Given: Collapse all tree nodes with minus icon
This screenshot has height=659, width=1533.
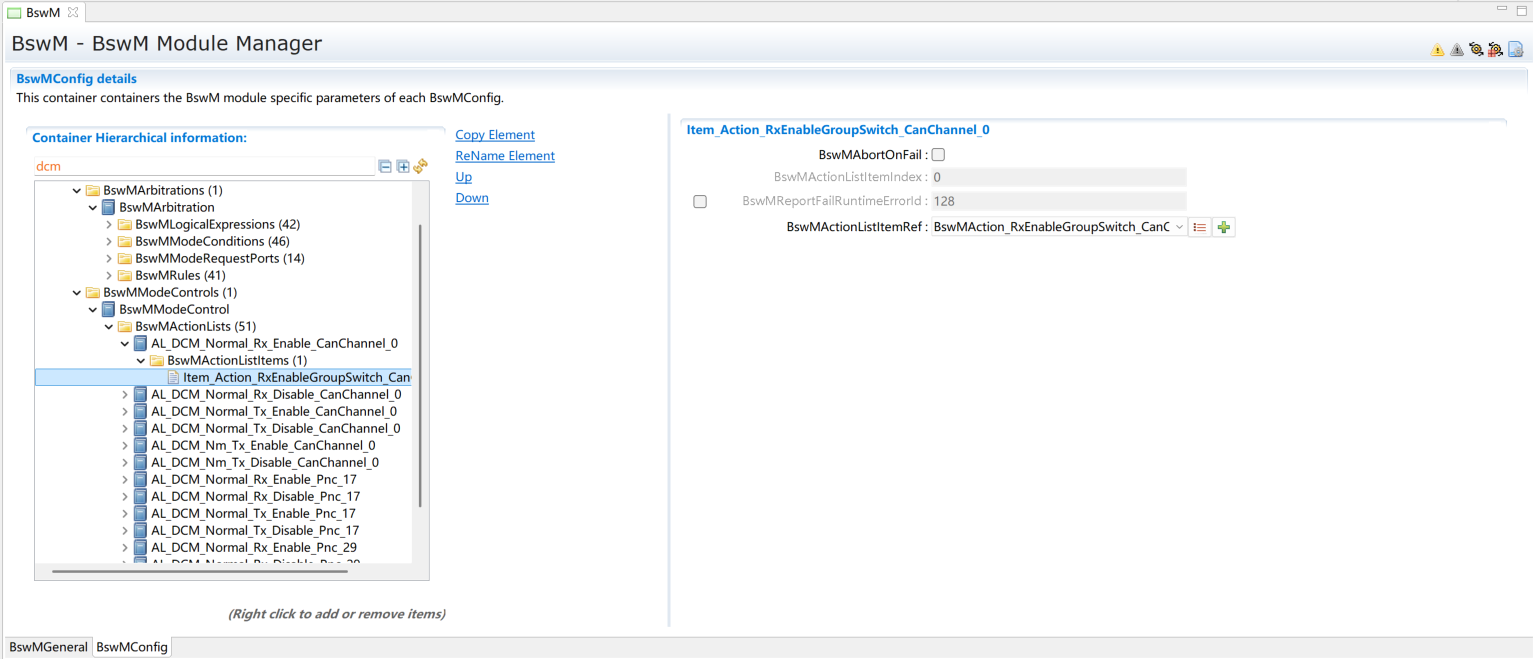Looking at the screenshot, I should tap(385, 167).
